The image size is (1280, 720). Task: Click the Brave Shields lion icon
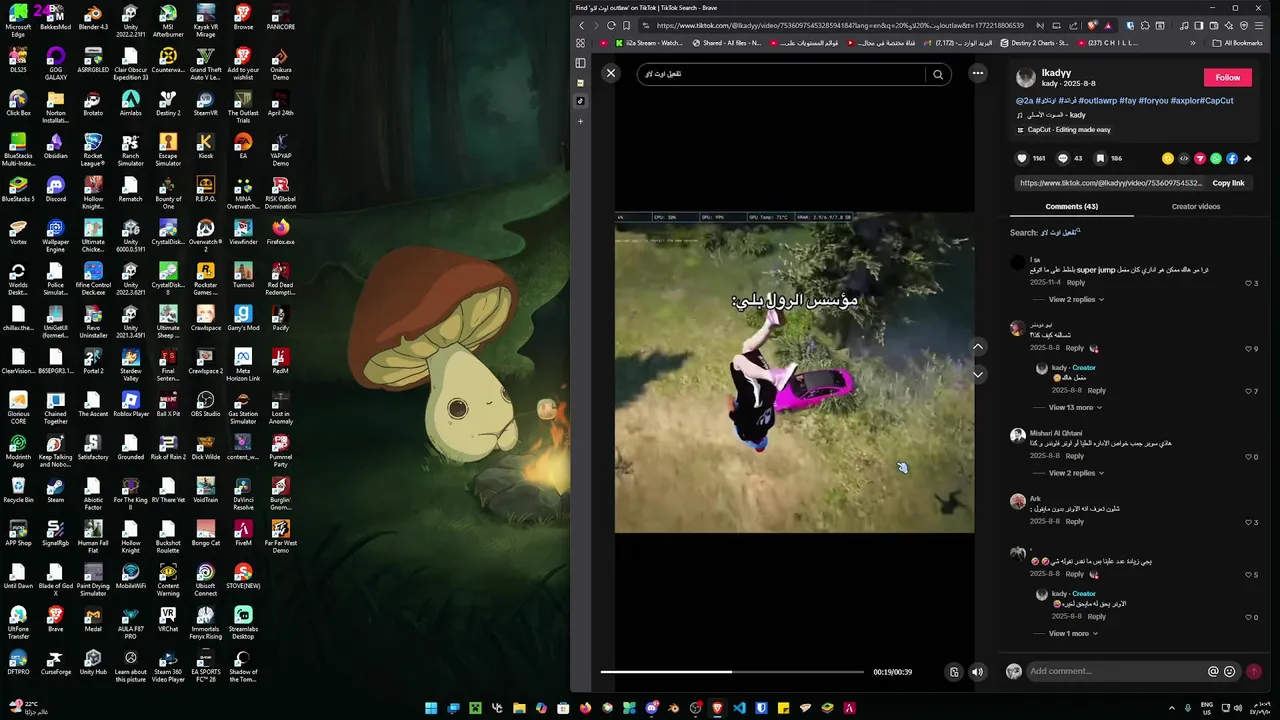coord(1092,26)
